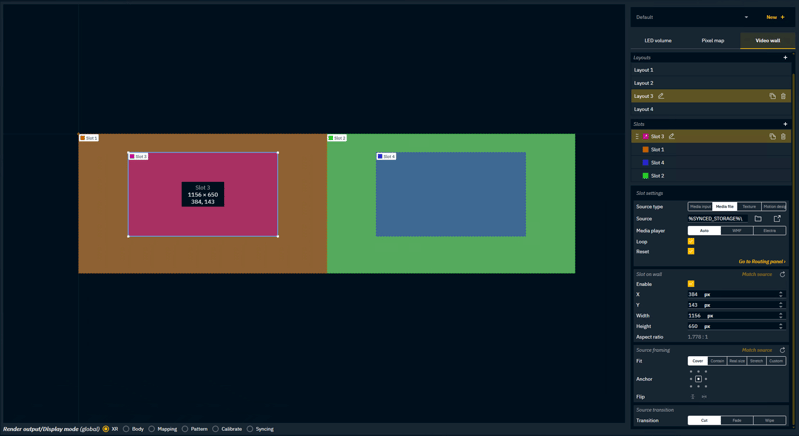Set anchor to middle-right point

706,379
